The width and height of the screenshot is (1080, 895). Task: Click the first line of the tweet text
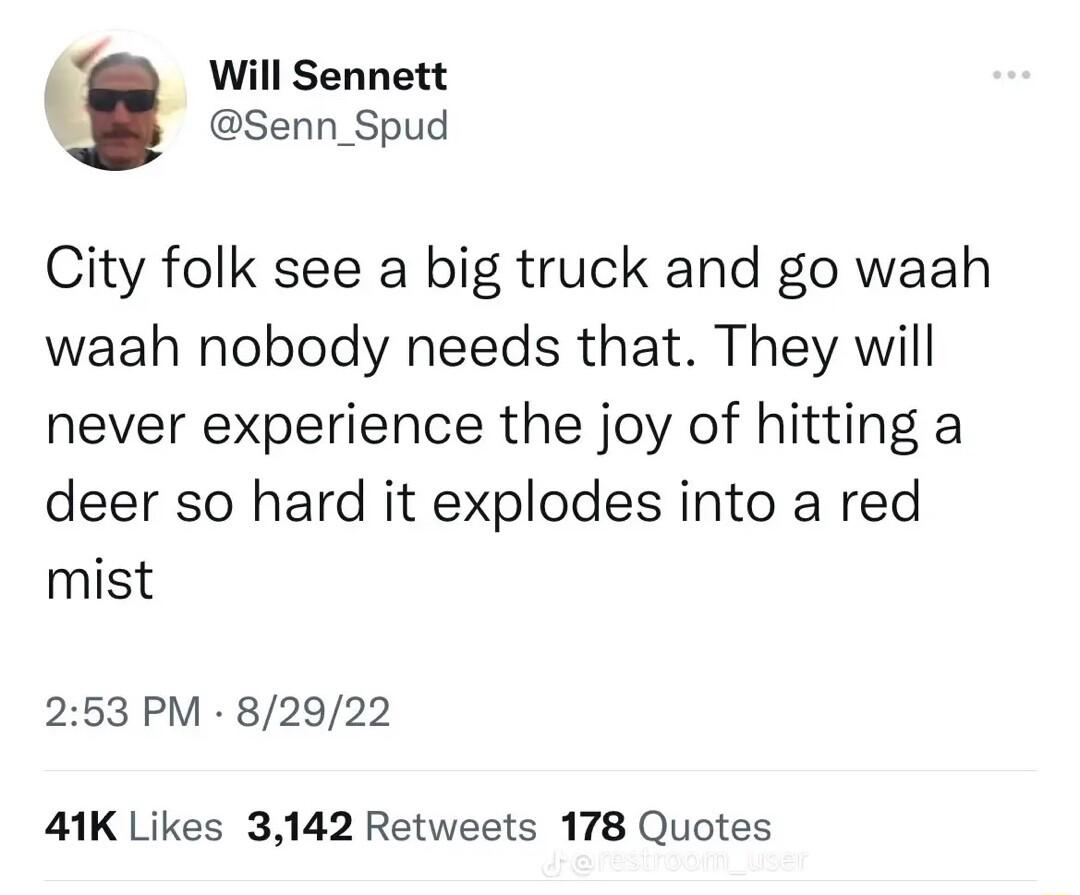point(515,268)
